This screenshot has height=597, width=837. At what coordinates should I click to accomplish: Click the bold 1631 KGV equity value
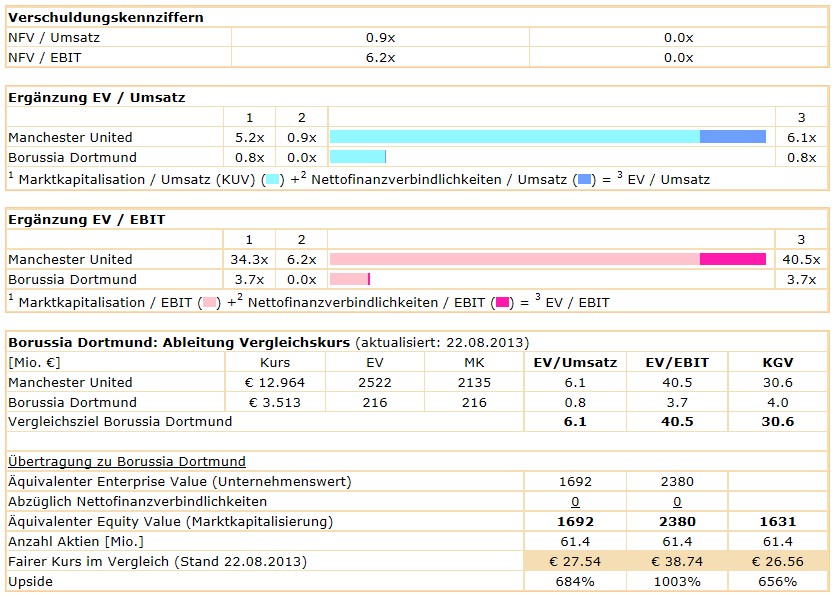click(778, 522)
